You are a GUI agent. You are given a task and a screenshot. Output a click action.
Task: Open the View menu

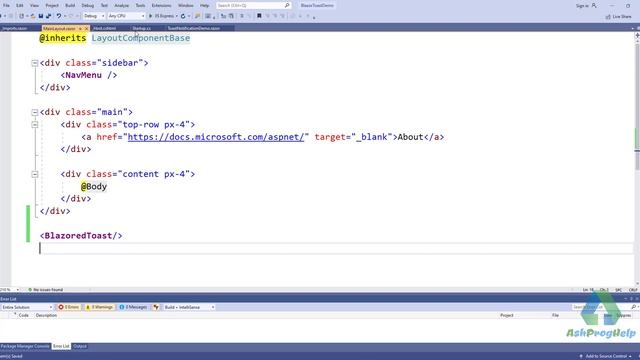coord(34,5)
